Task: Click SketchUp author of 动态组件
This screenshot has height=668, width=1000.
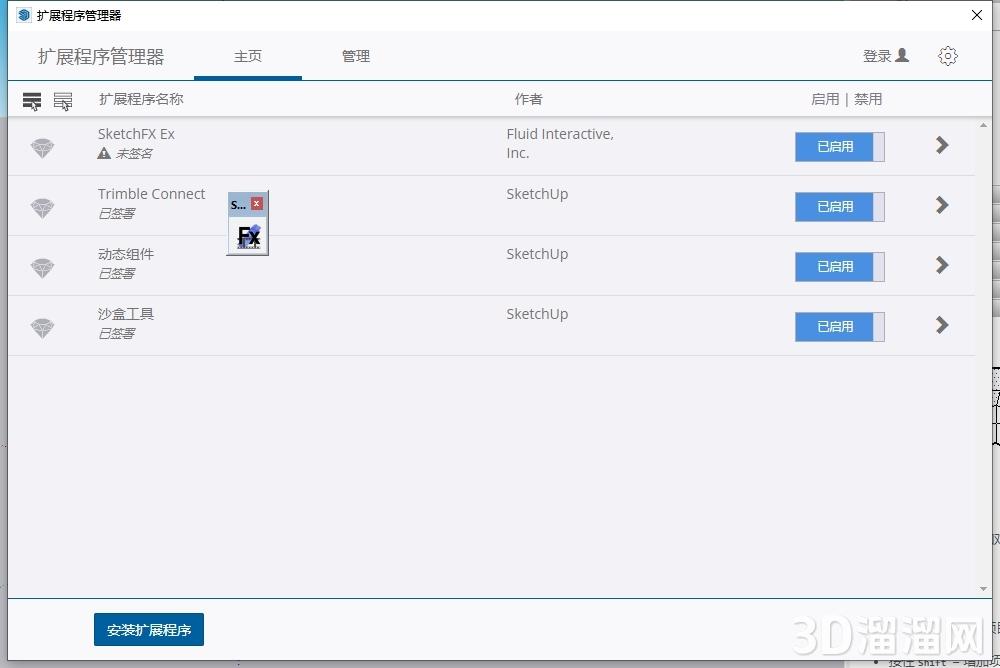Action: pos(537,254)
